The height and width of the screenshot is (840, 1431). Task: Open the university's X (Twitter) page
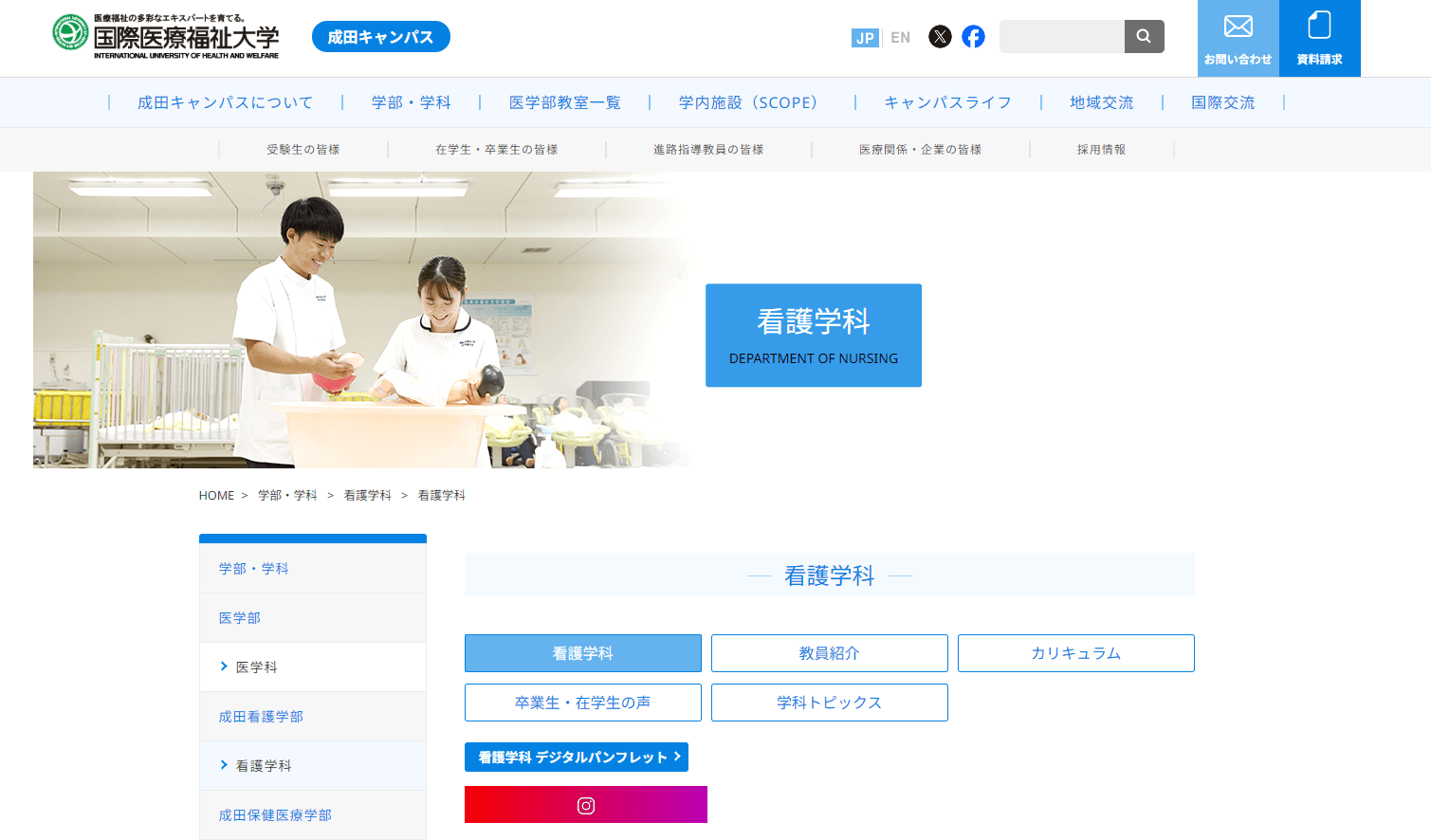pyautogui.click(x=940, y=37)
